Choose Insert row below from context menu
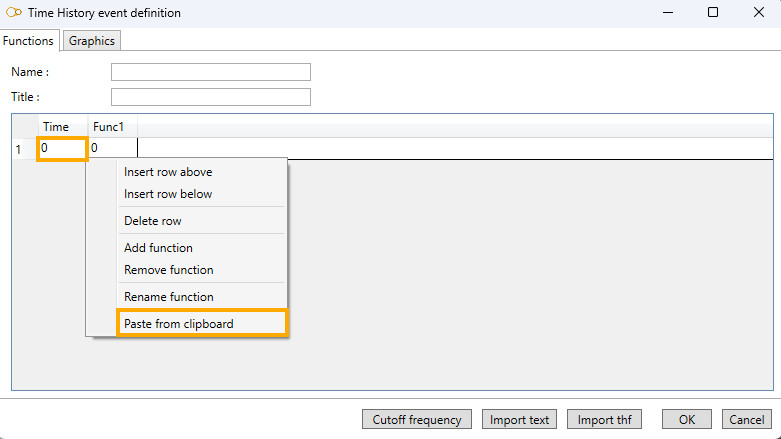The height and width of the screenshot is (439, 781). 168,194
